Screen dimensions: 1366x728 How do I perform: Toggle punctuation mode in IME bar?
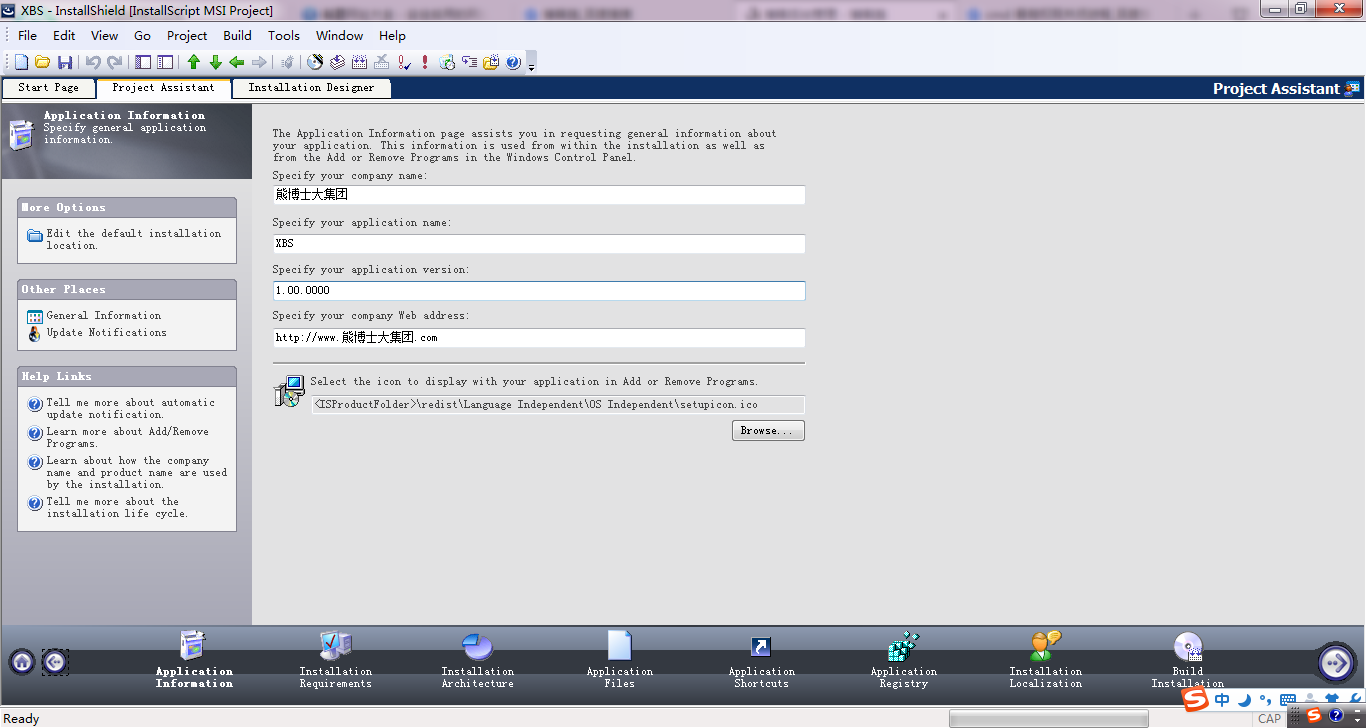coord(1265,700)
